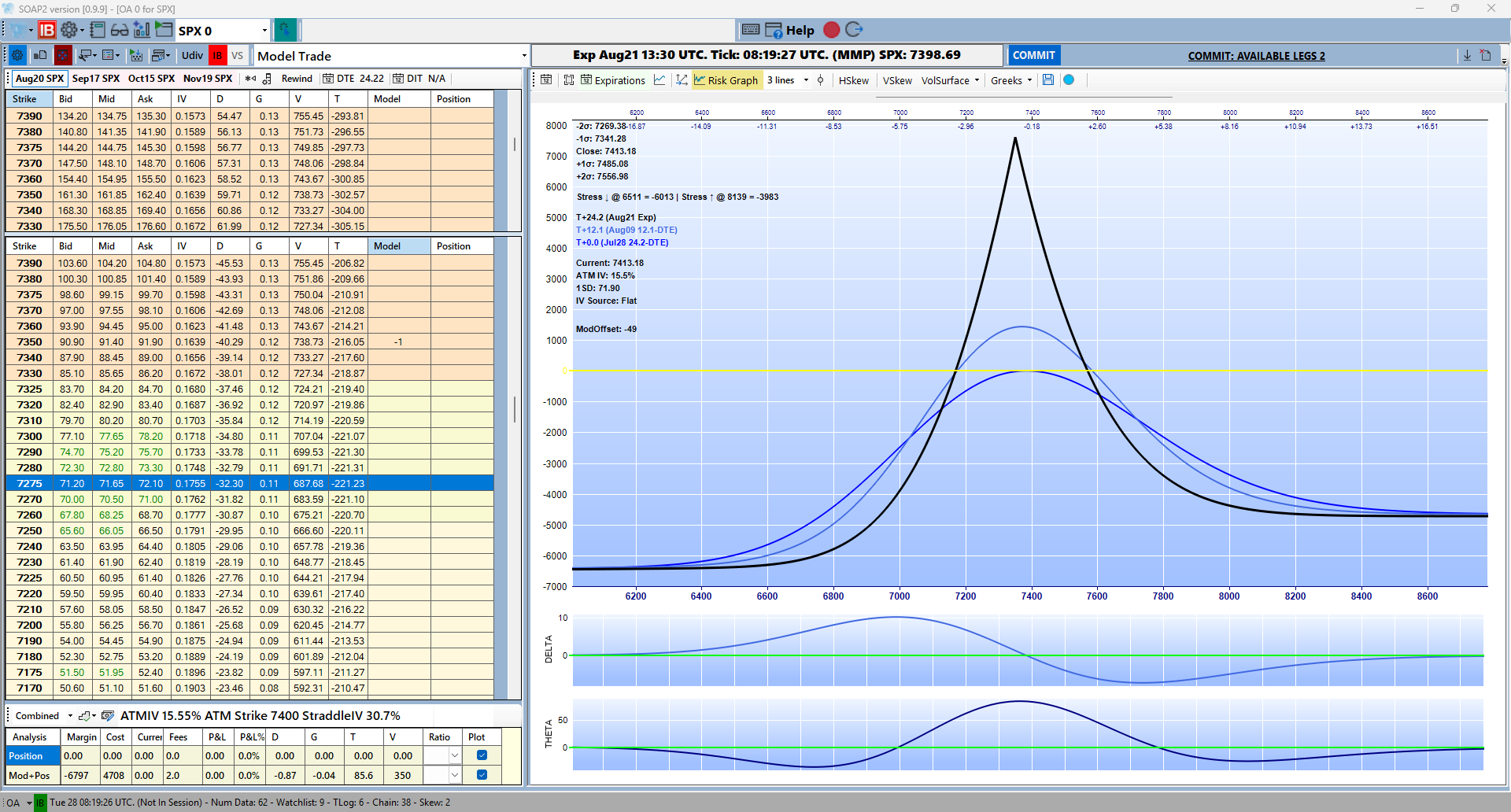Toggle the red IB button in chain toolbar
This screenshot has width=1511, height=812.
(218, 55)
